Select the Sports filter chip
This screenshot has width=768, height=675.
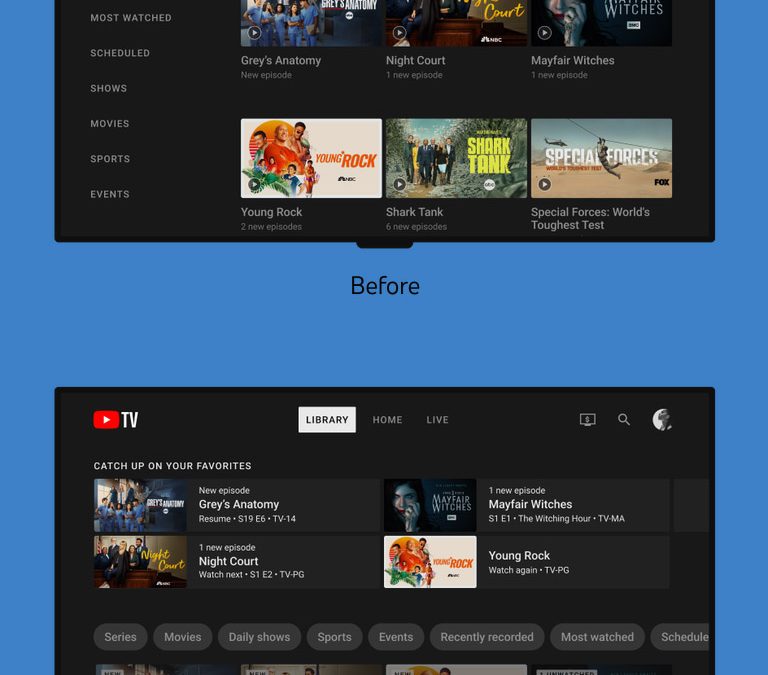pyautogui.click(x=335, y=637)
